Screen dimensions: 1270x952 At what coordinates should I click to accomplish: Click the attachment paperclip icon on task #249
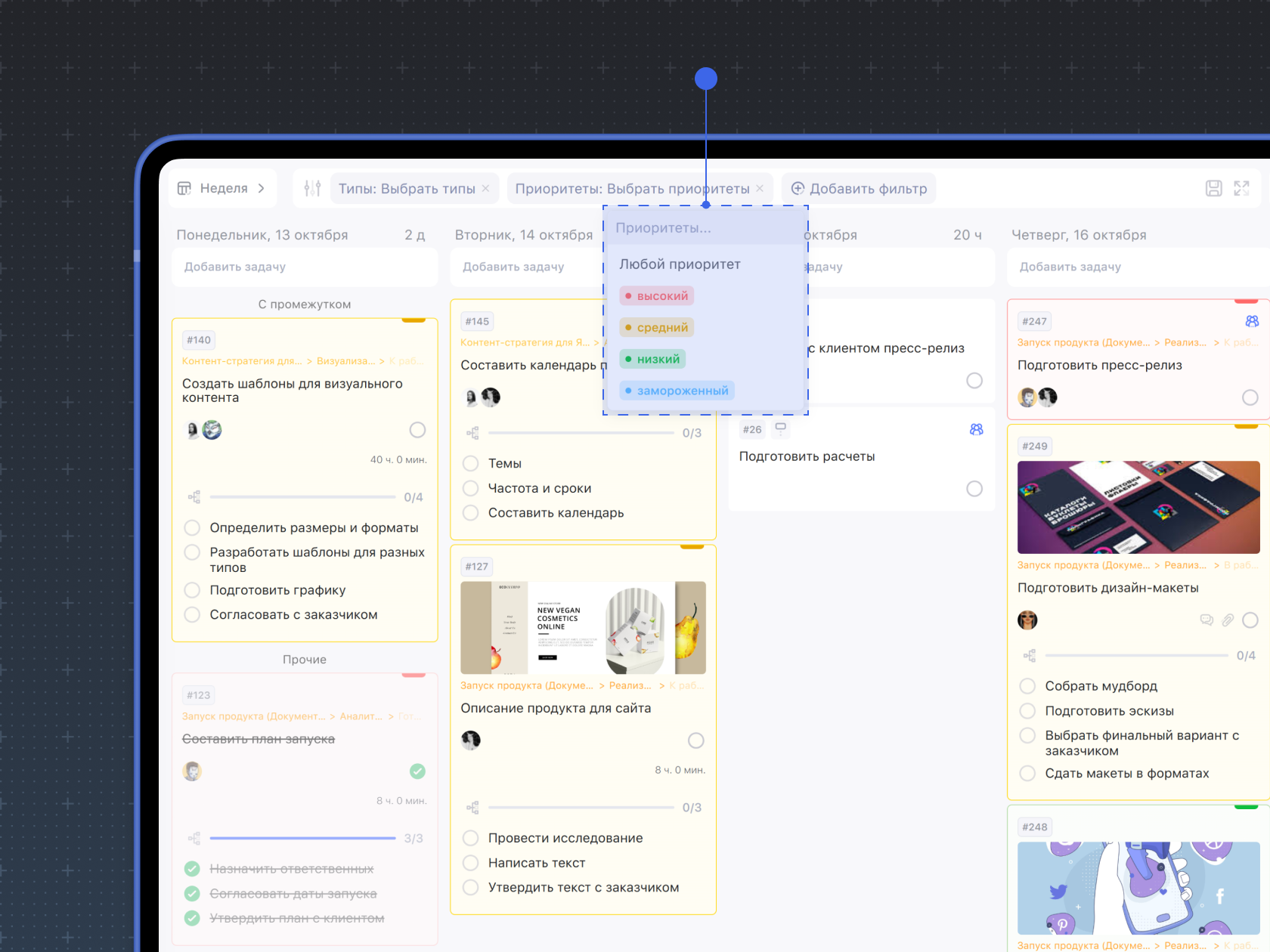tap(1228, 620)
